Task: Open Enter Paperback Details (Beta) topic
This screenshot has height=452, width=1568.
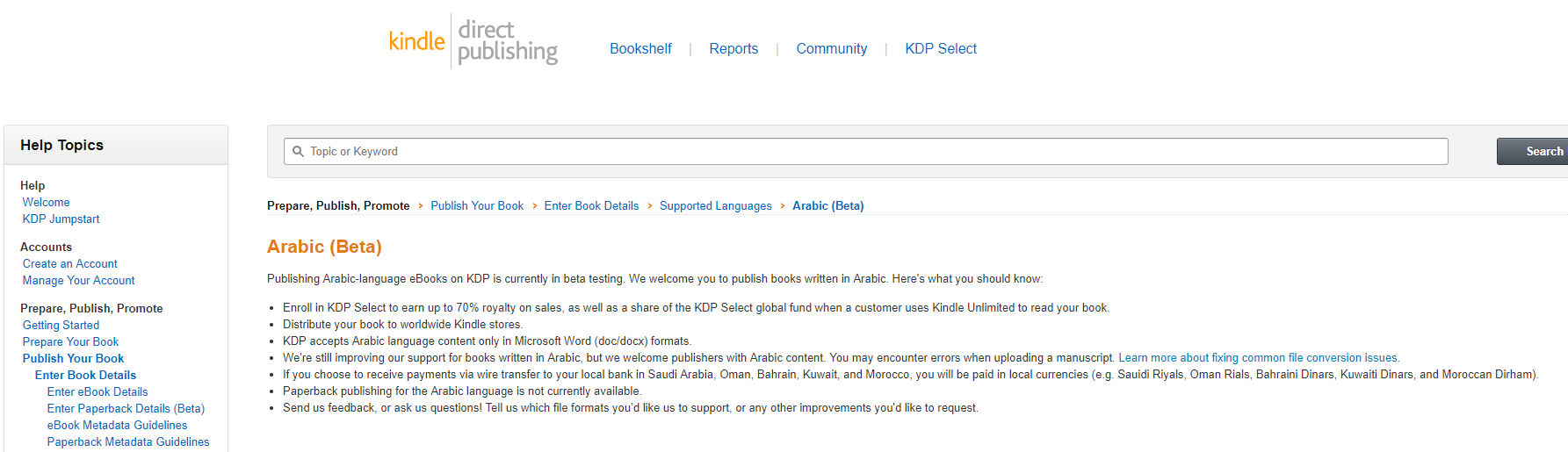Action: pyautogui.click(x=126, y=408)
